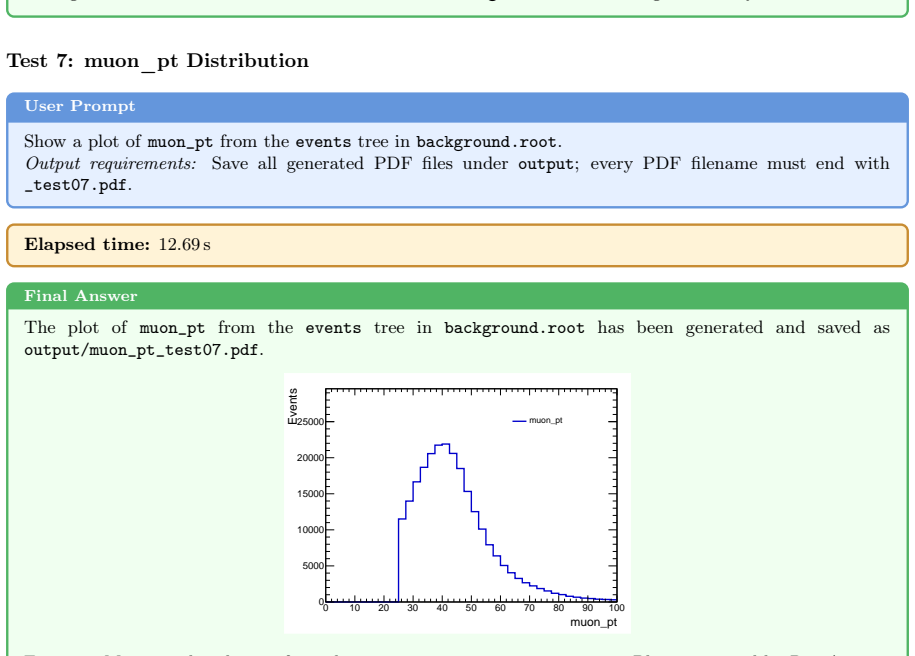Click the '50' x-axis tick label
The width and height of the screenshot is (915, 656).
coord(471,608)
